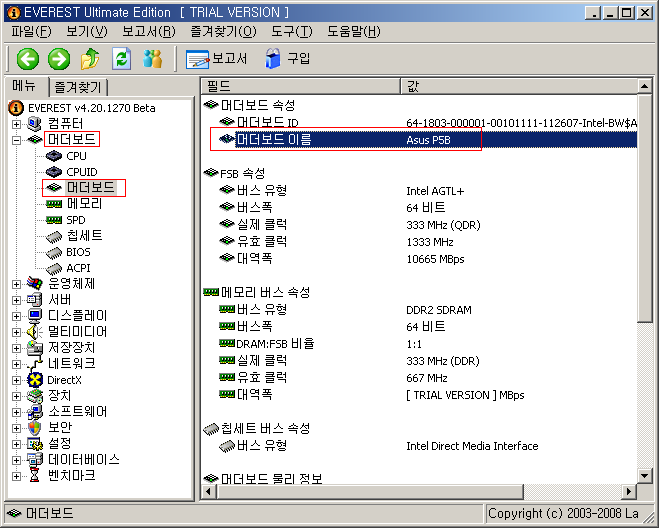Expand the 서버 tree node
This screenshot has width=659, height=528.
16,300
